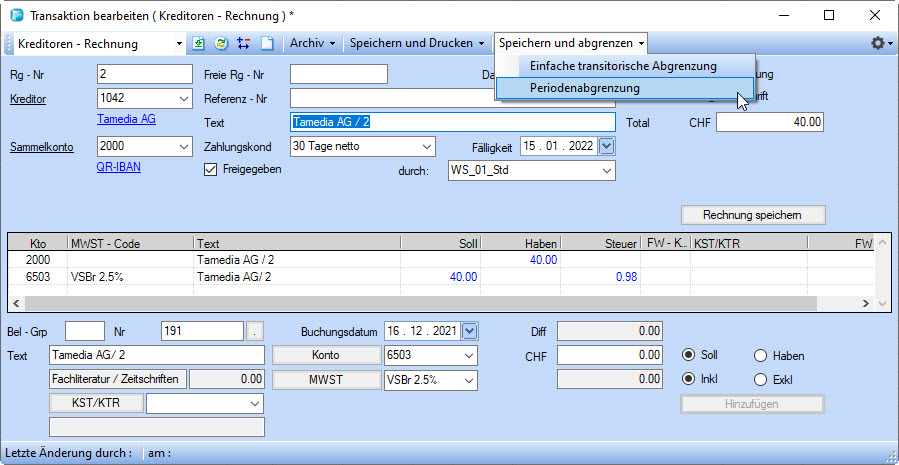Open the Buchungsdatum calendar picker
The image size is (899, 465).
click(x=470, y=331)
